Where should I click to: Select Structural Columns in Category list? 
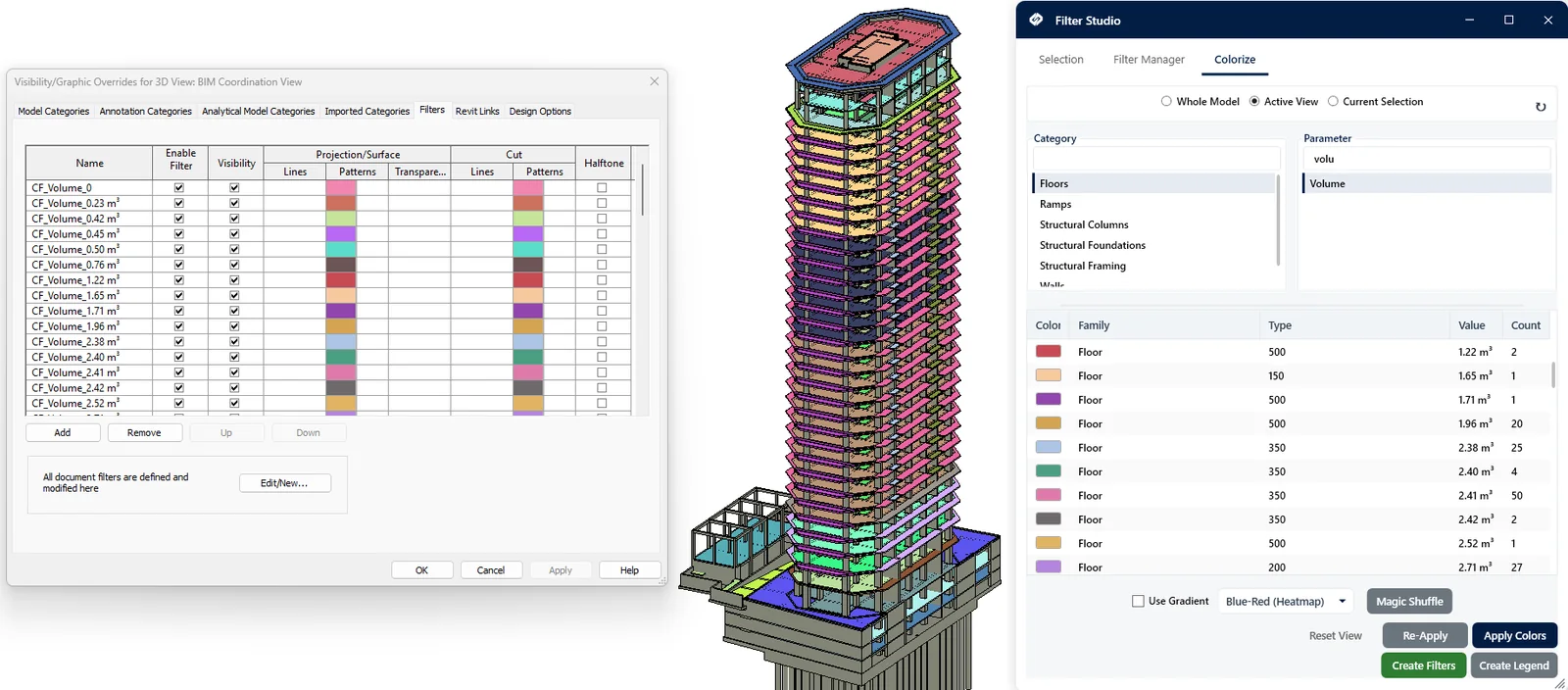click(x=1084, y=224)
